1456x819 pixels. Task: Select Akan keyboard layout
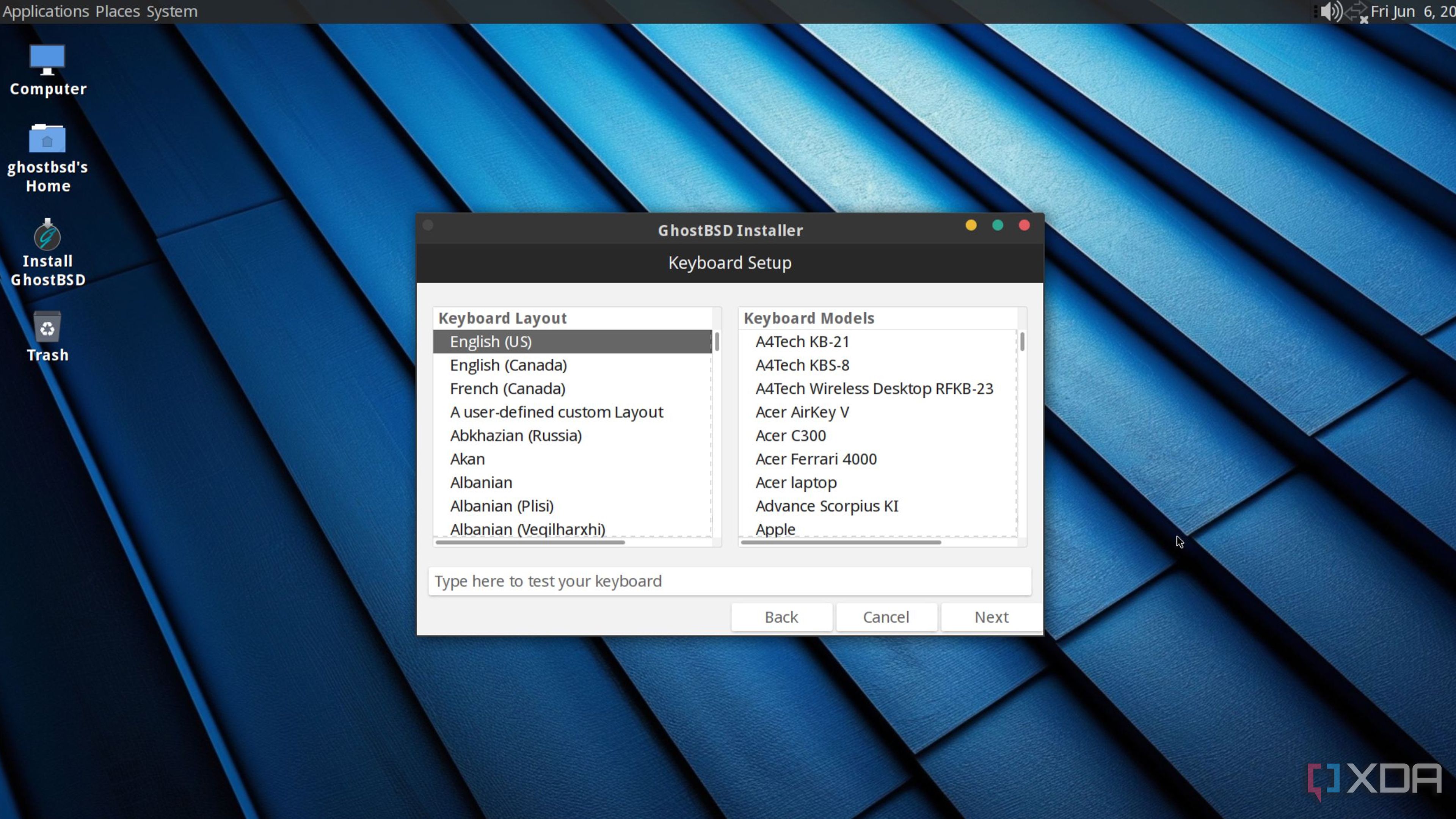coord(572,459)
